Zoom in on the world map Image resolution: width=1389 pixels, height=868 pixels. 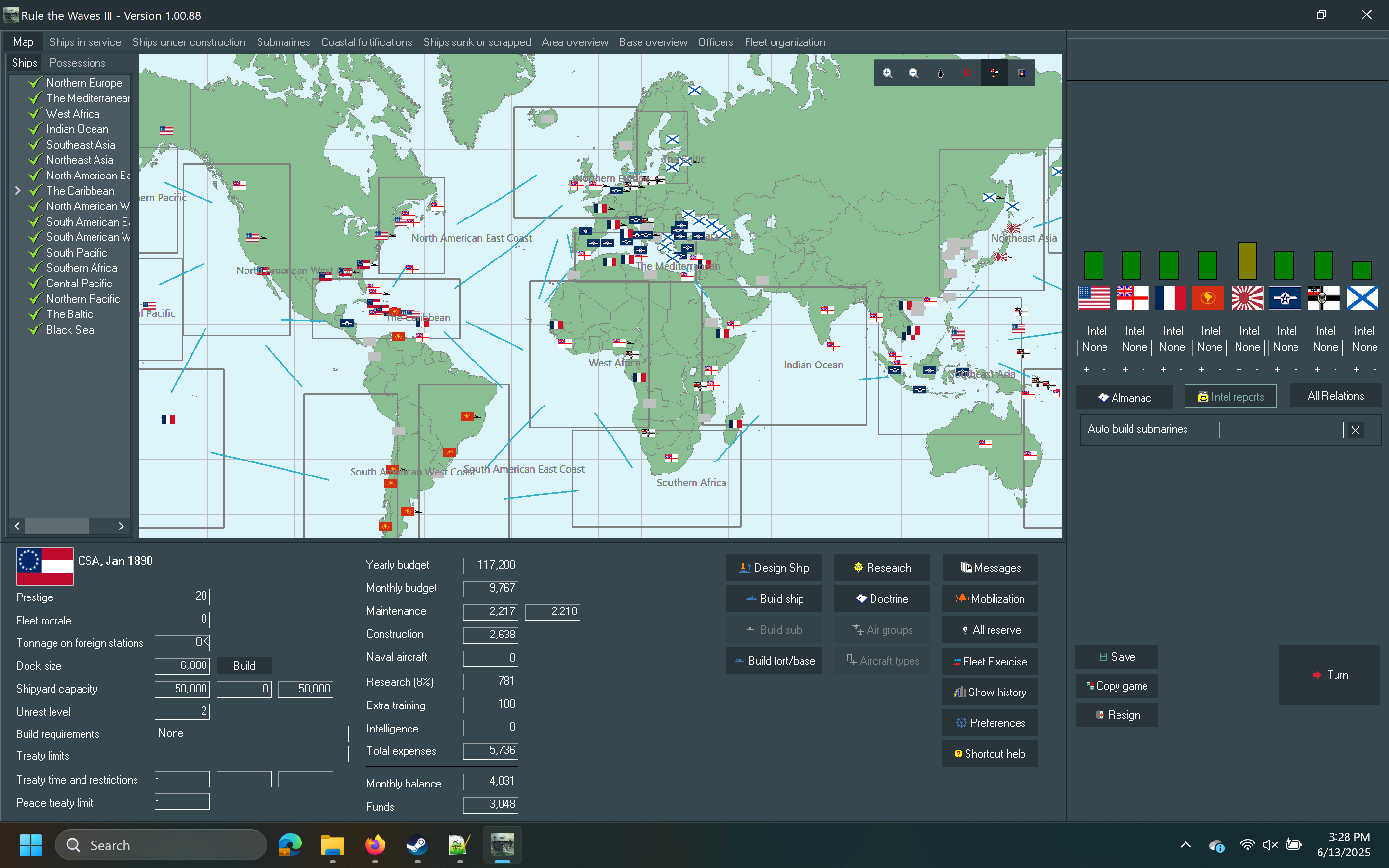(887, 73)
